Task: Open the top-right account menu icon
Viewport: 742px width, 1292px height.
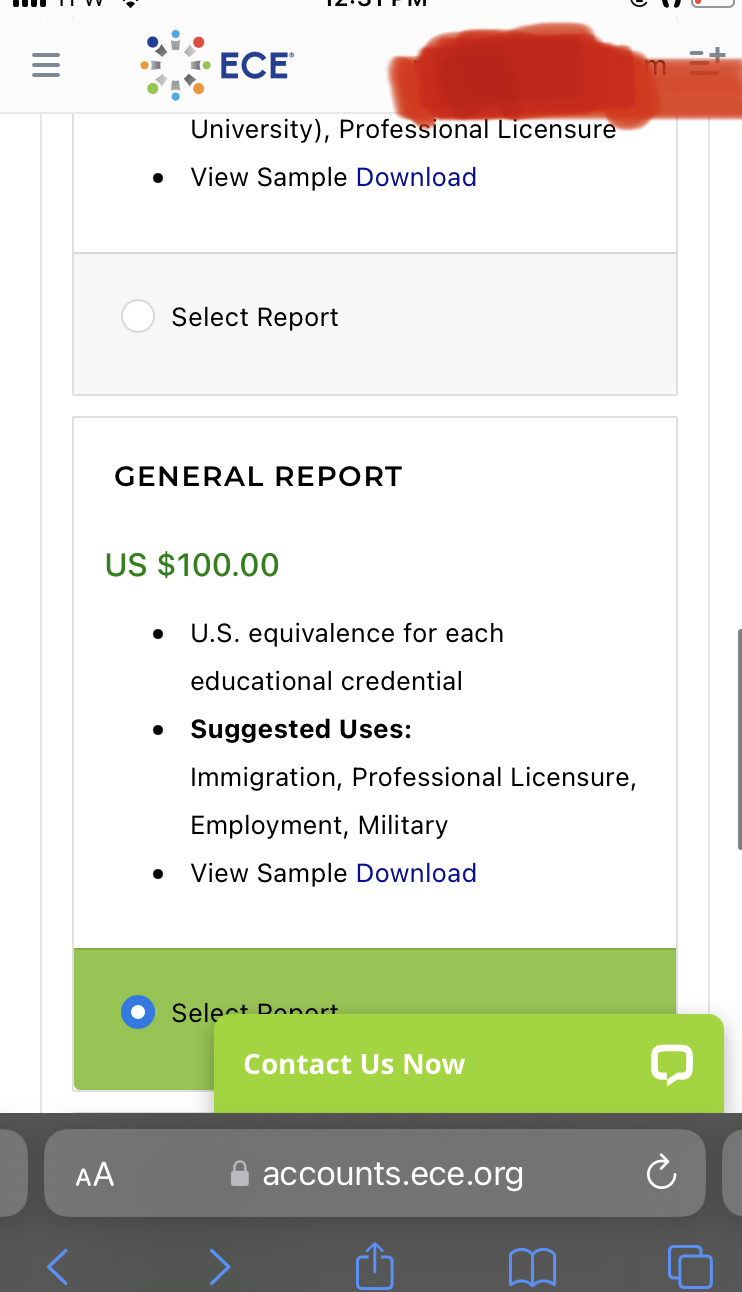Action: [706, 62]
